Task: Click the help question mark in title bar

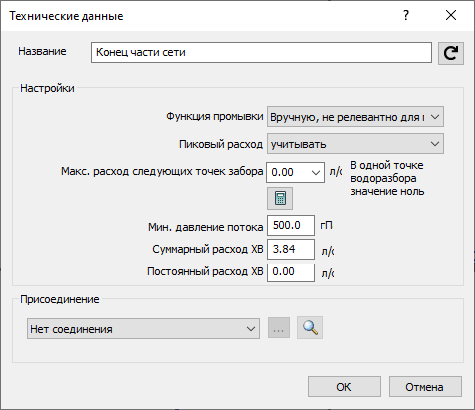Action: tap(406, 15)
